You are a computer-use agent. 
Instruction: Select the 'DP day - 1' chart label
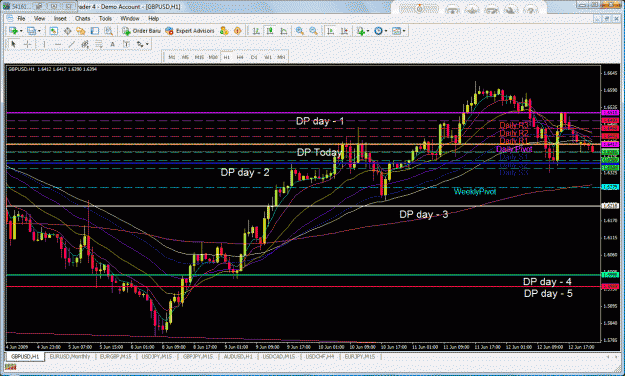320,121
